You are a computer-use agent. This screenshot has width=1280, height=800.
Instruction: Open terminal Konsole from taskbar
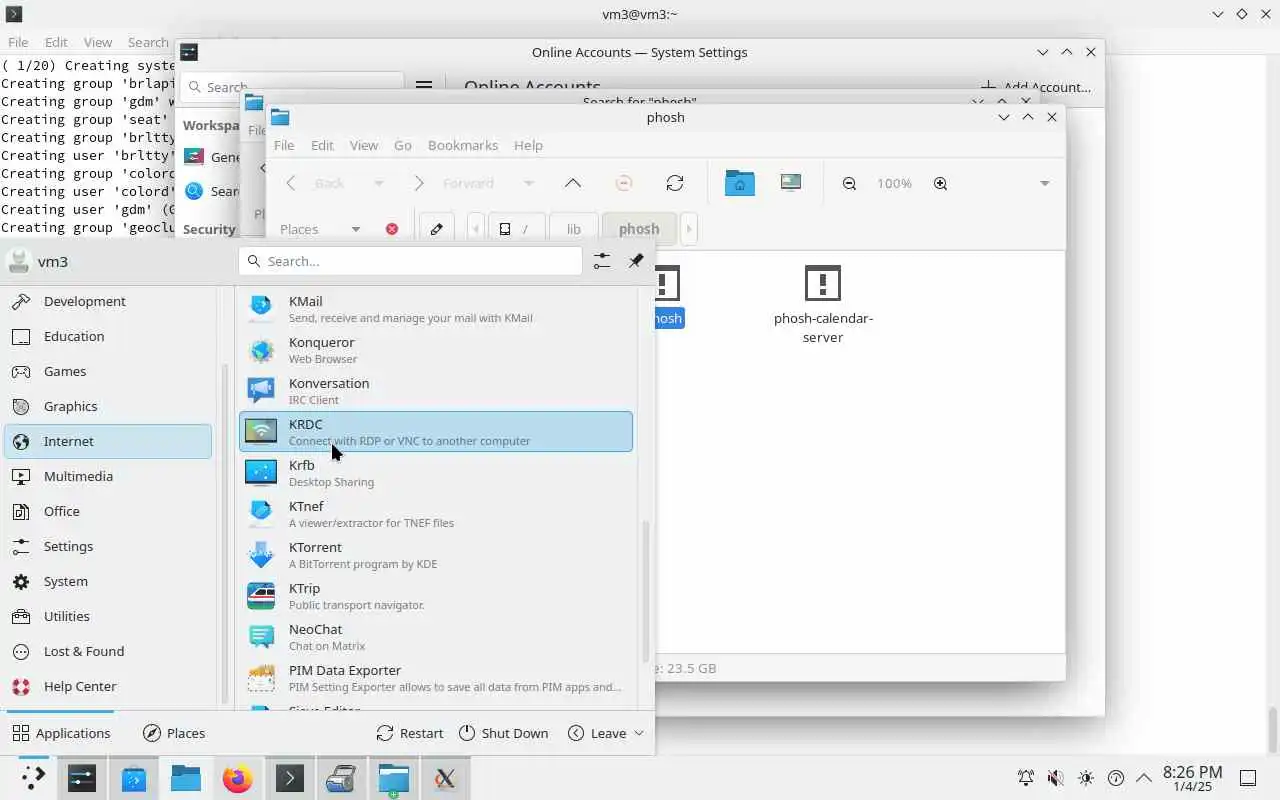pos(290,778)
